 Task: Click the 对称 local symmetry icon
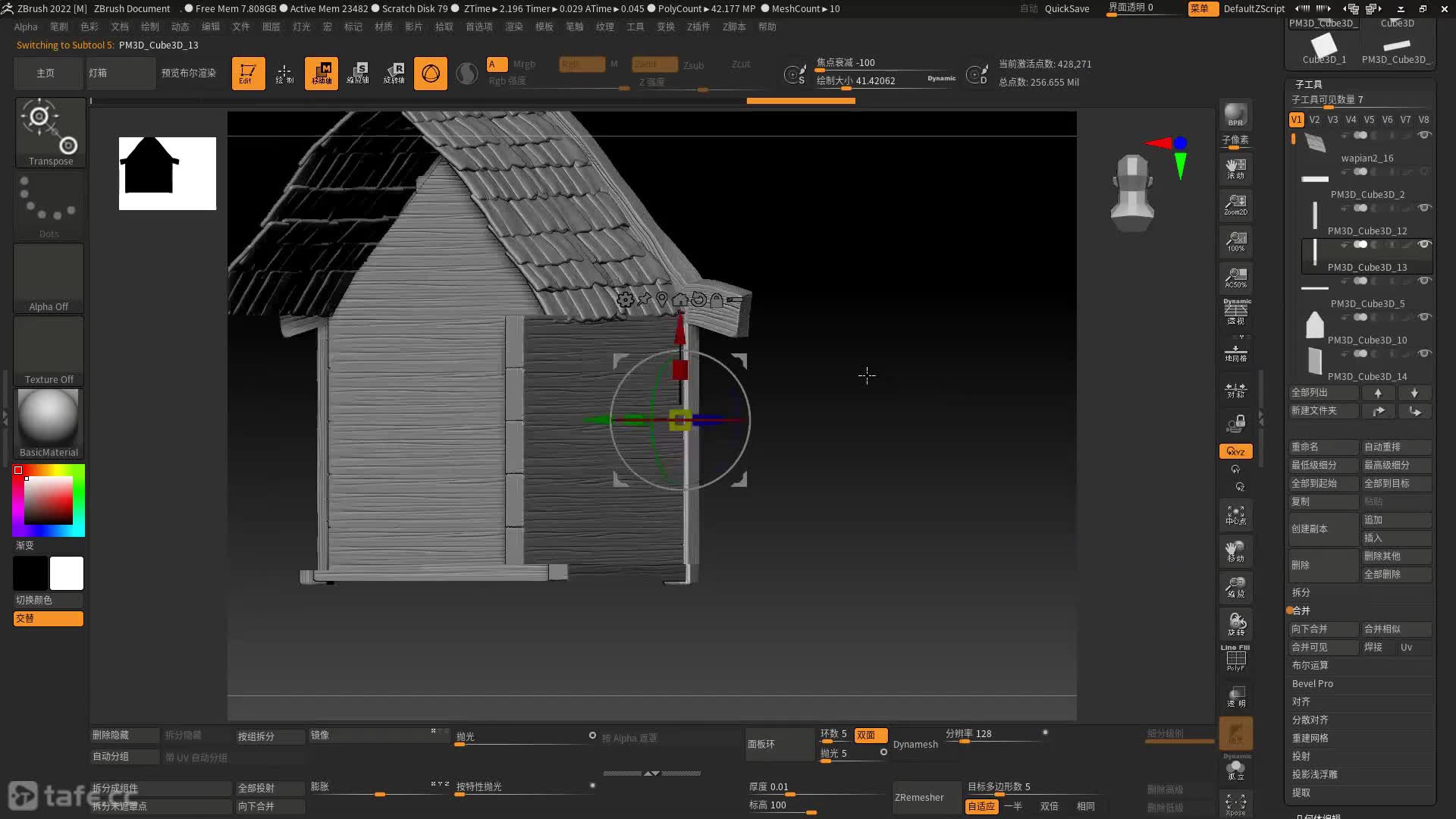[1235, 390]
